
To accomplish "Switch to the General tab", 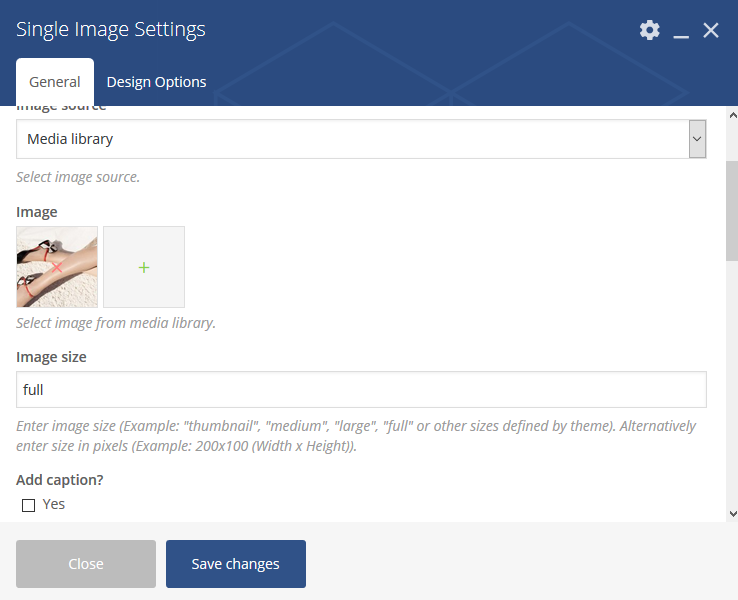I will pos(55,82).
